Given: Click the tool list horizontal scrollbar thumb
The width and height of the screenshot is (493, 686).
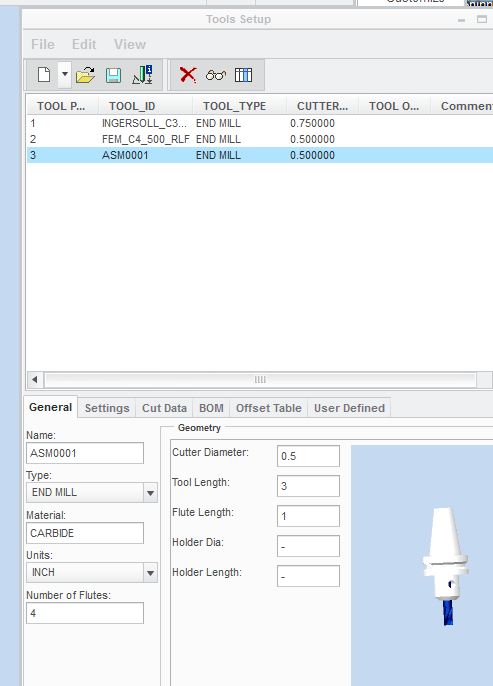Looking at the screenshot, I should pos(260,380).
